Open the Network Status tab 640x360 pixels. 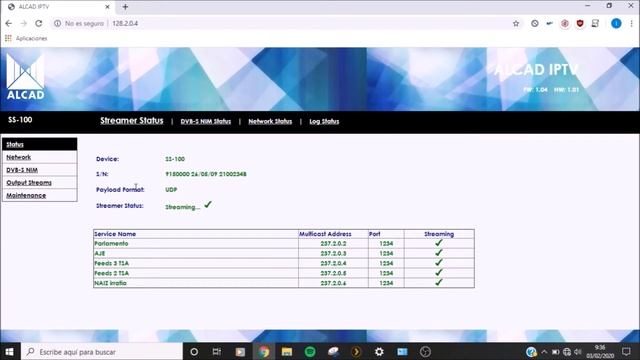pos(270,121)
